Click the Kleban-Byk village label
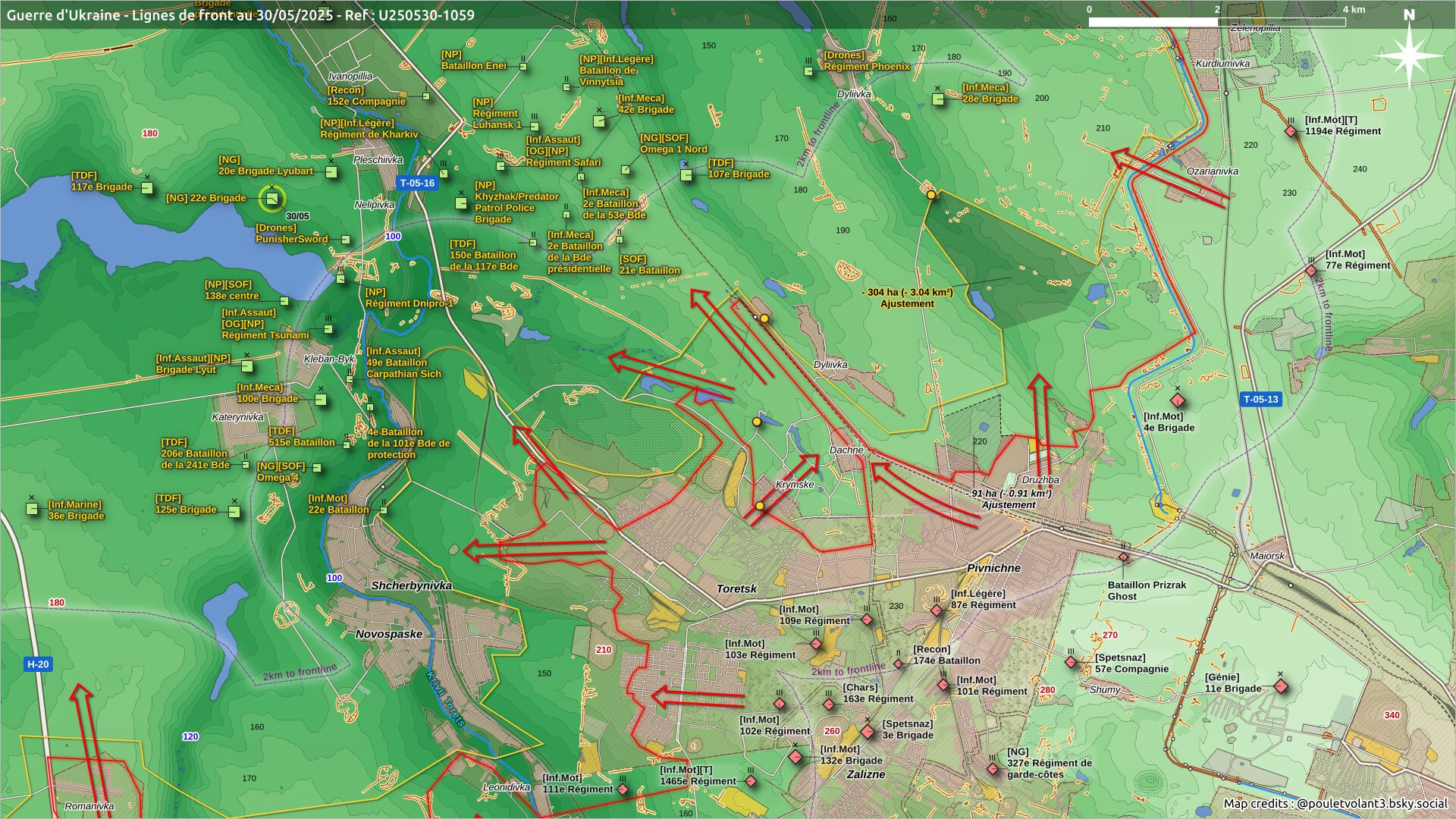 point(329,359)
